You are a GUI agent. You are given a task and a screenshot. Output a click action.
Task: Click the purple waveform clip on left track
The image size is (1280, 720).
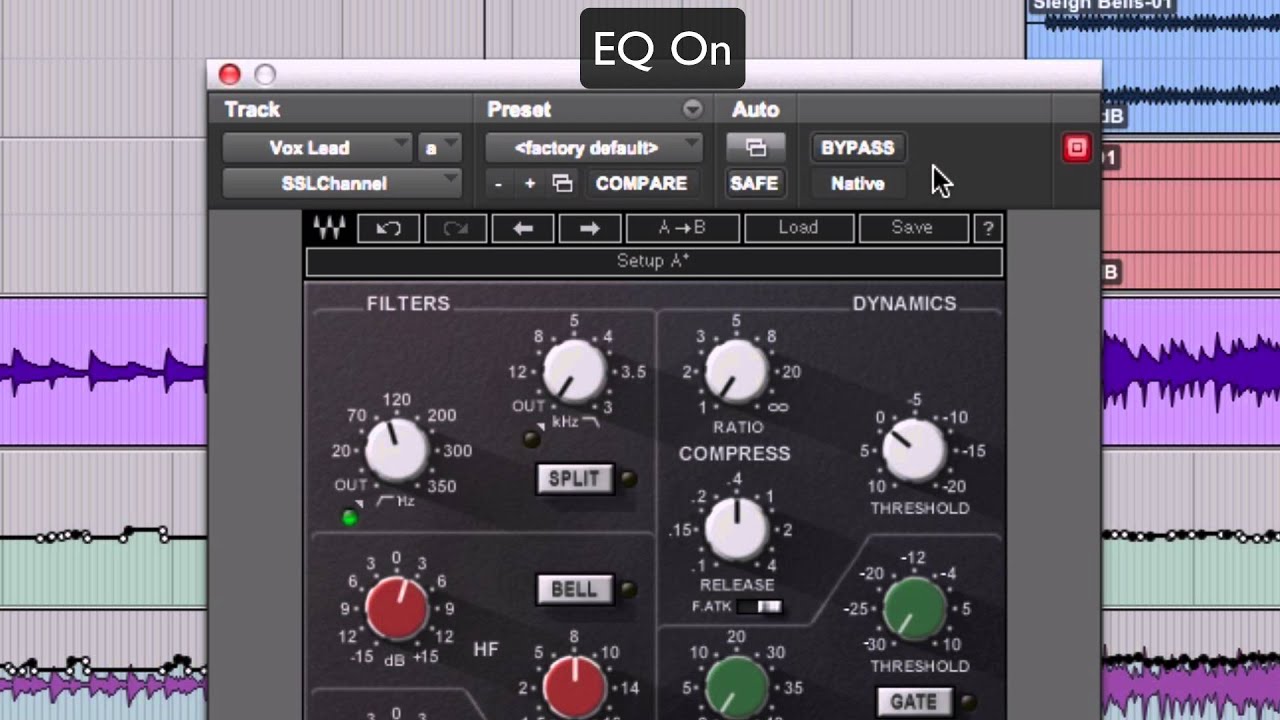tap(104, 372)
